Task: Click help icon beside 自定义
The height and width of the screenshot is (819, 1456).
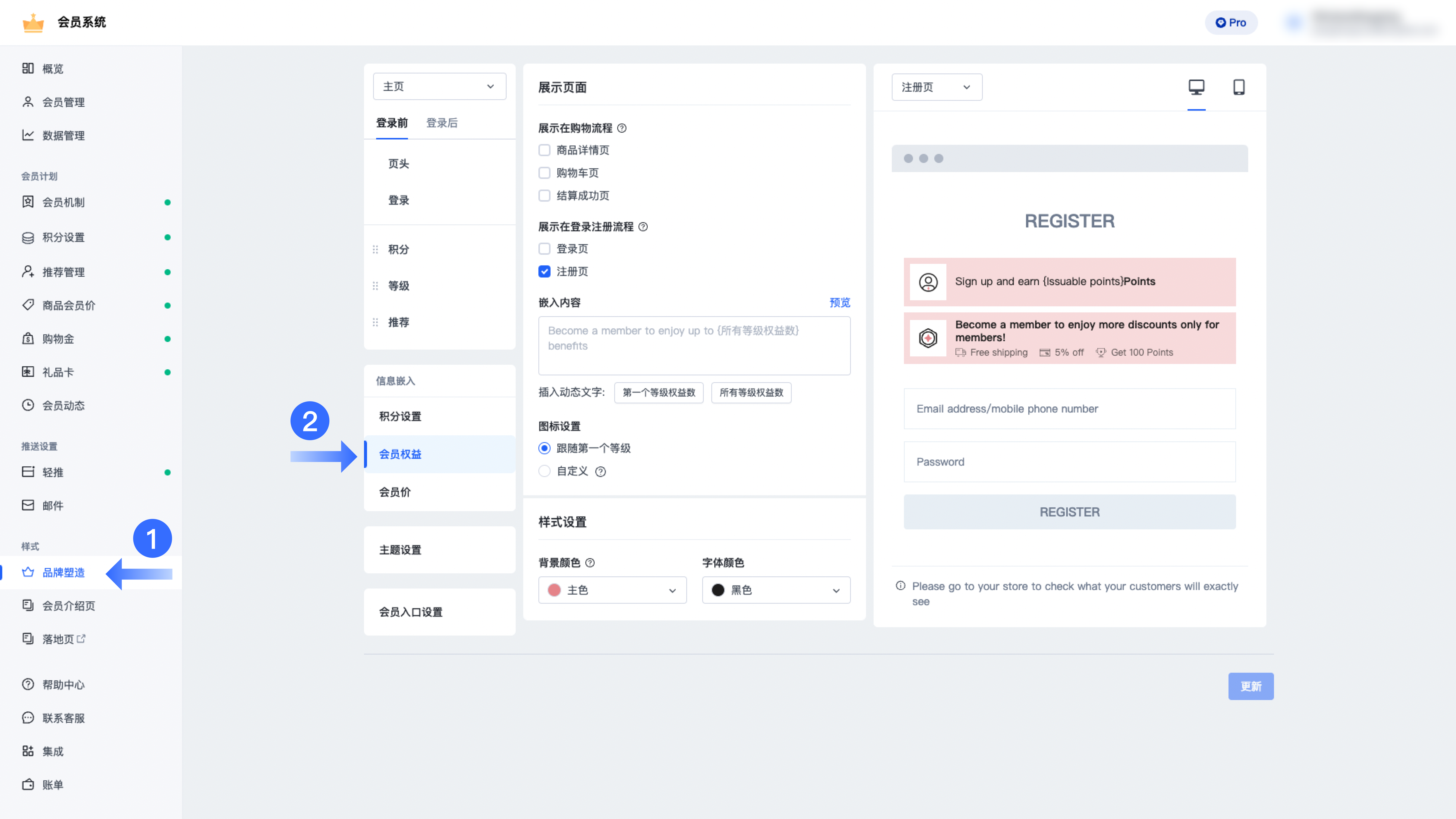Action: (600, 471)
